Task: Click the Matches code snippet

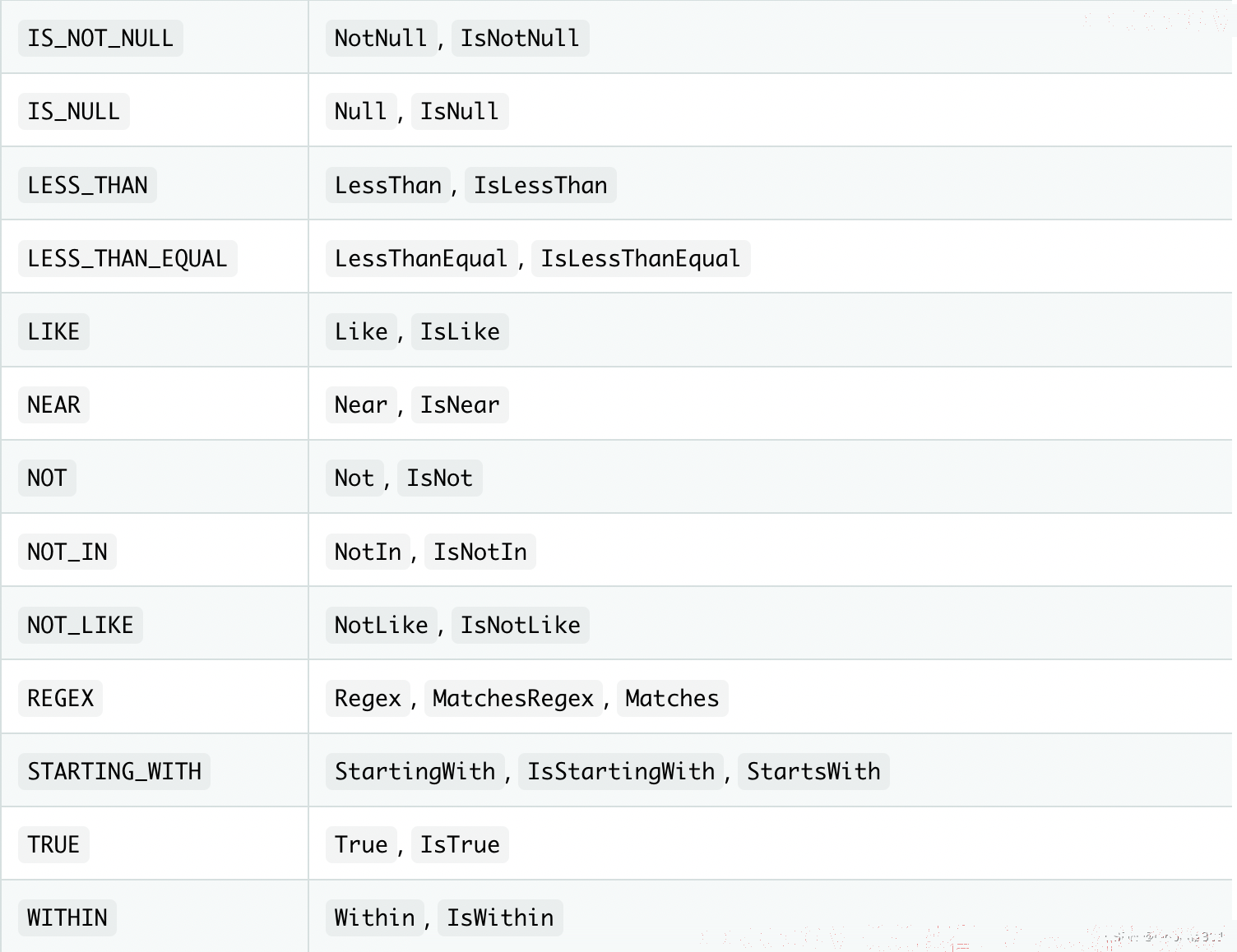Action: 672,698
